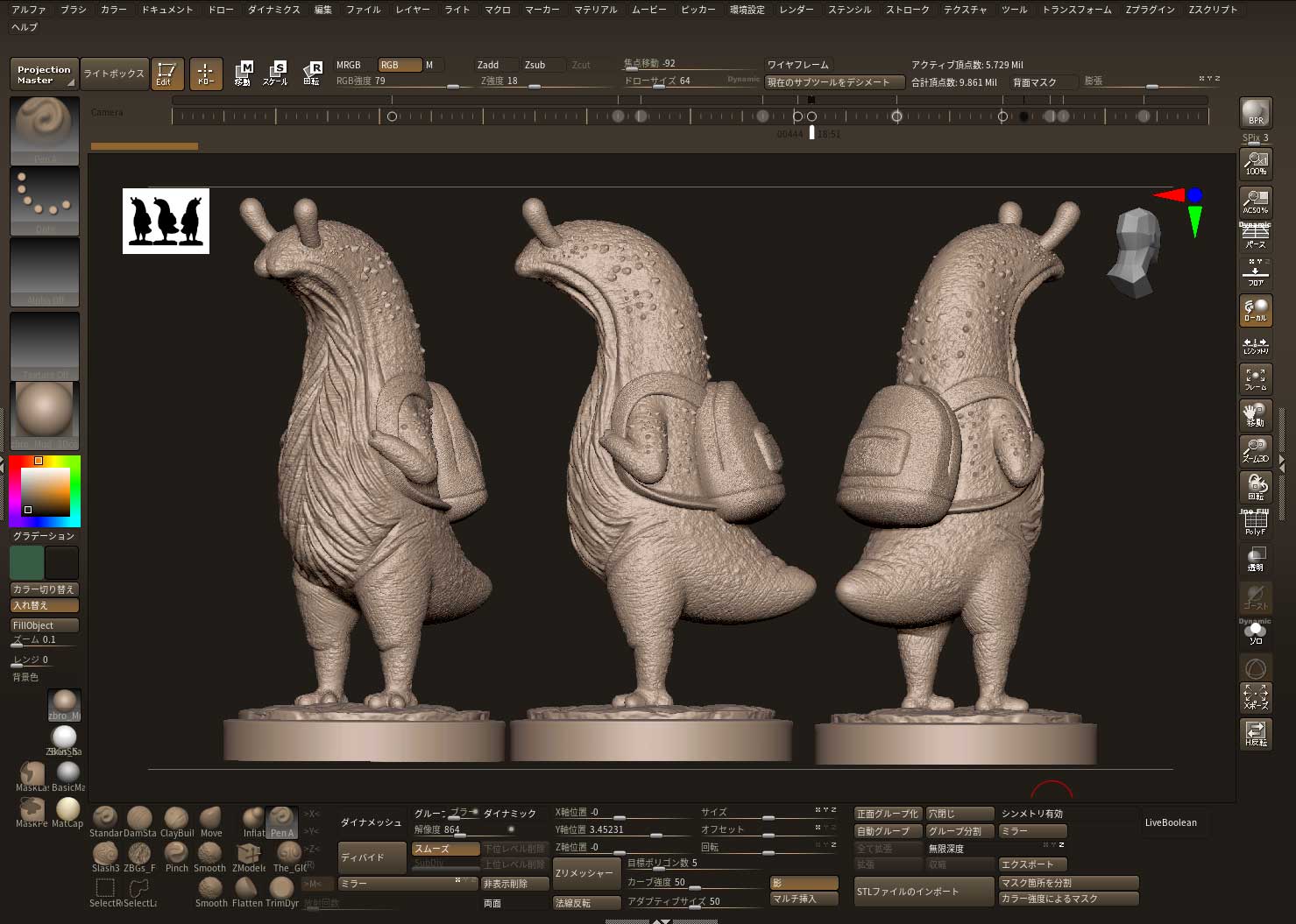Viewport: 1296px width, 924px height.
Task: Click the PolyF wireframe display icon
Action: coord(1255,522)
